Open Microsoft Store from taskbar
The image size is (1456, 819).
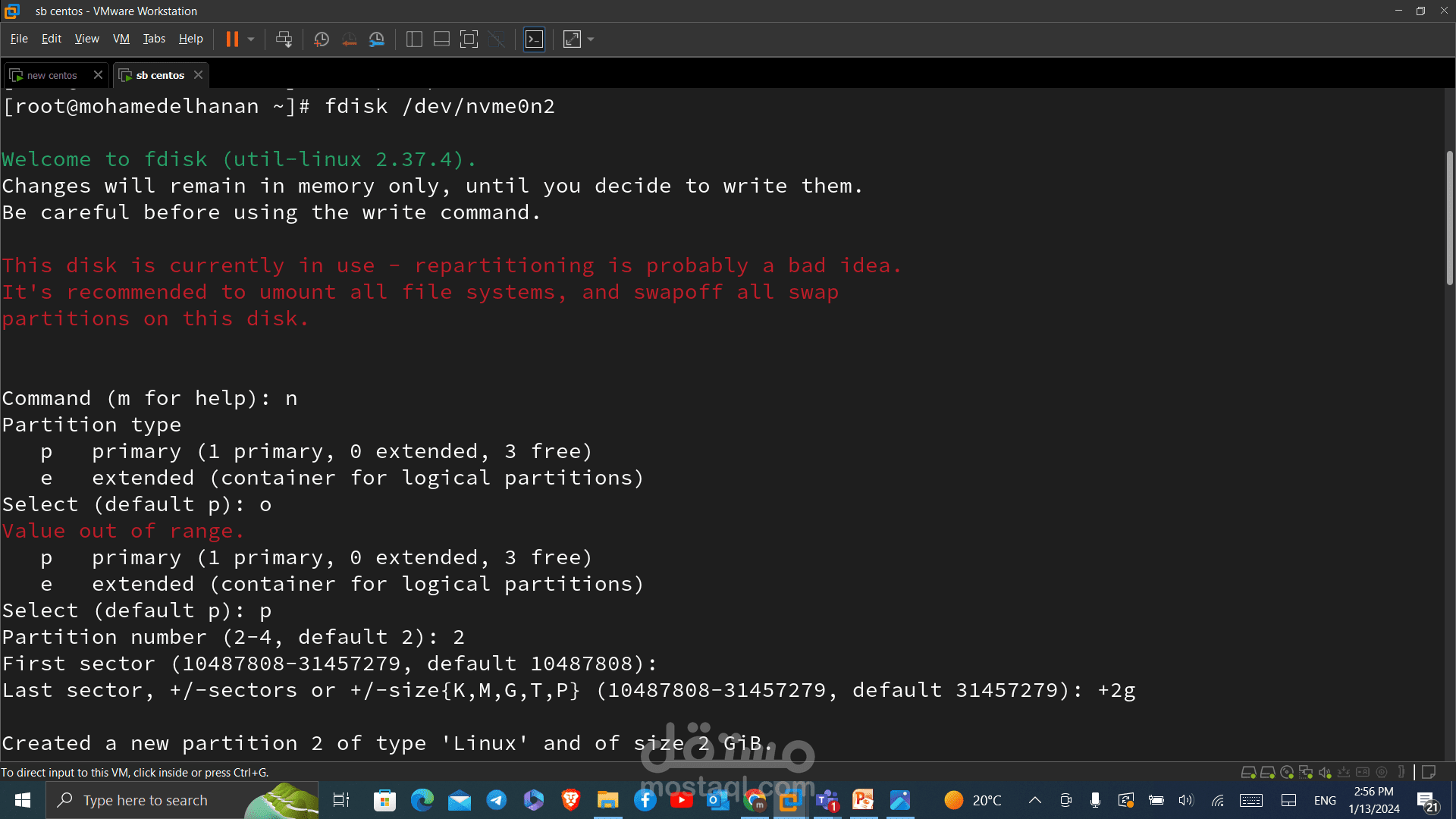[385, 800]
